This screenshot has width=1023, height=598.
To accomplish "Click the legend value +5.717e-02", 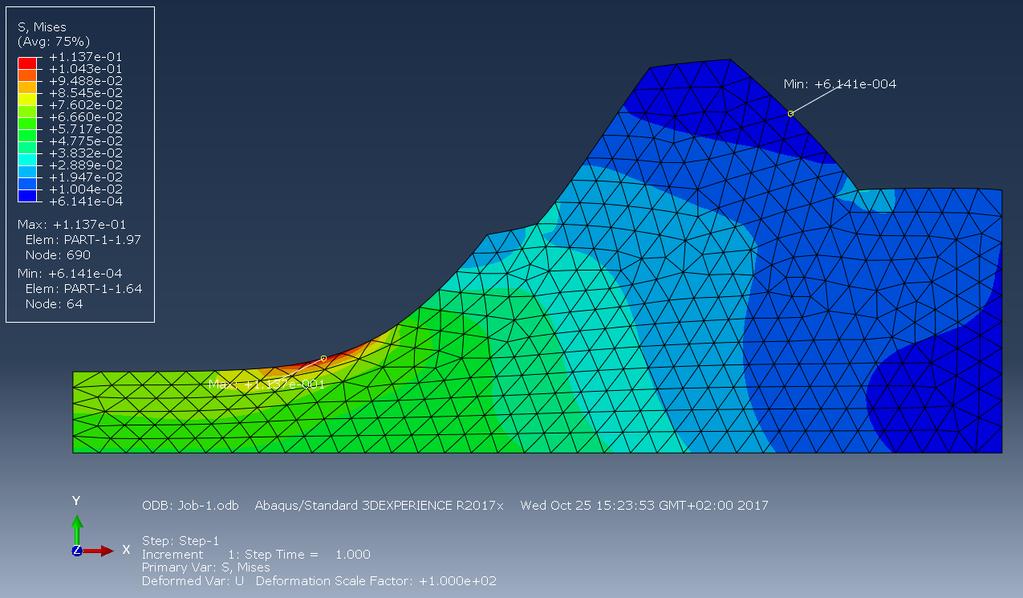I will tap(85, 129).
